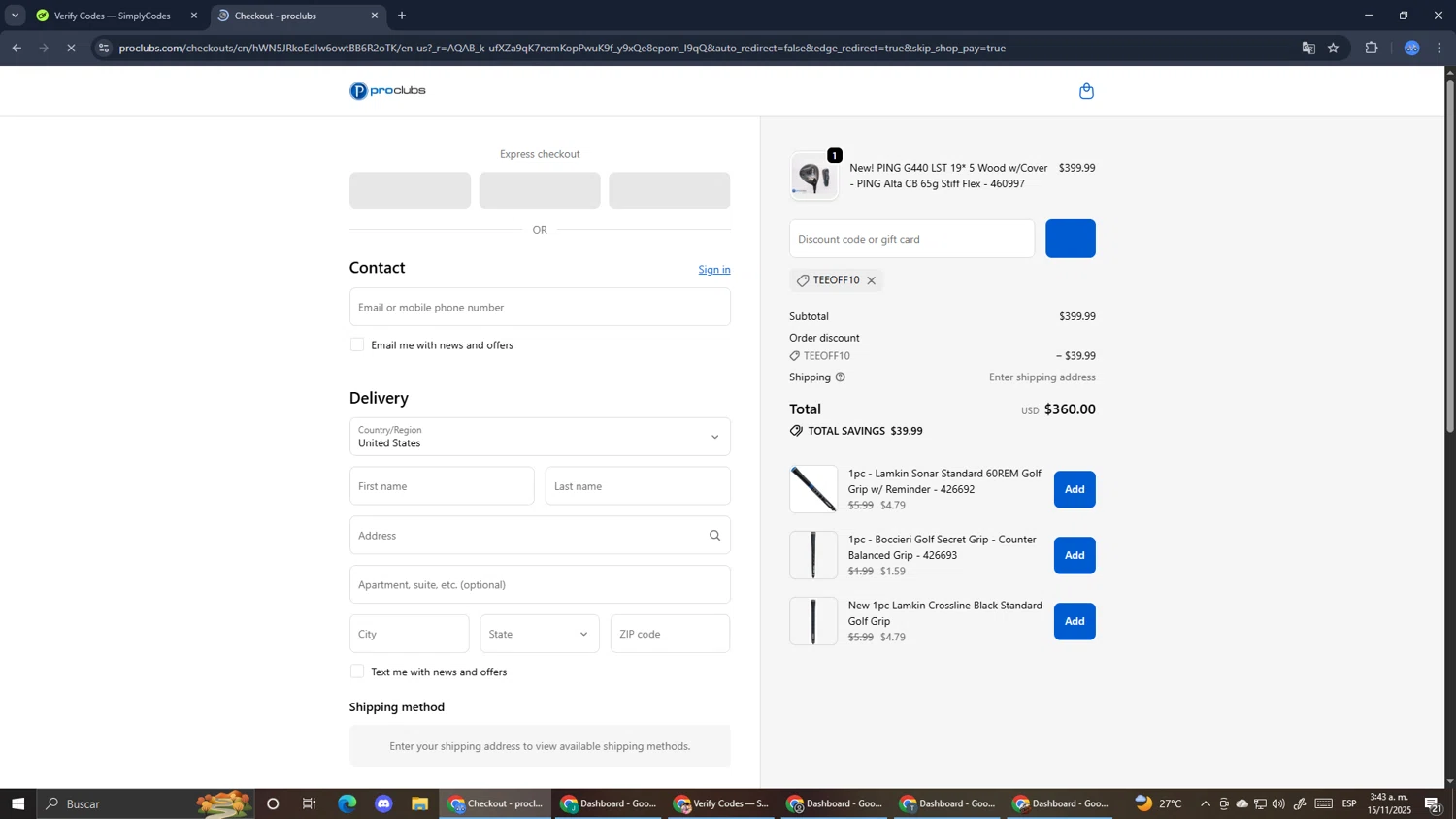The height and width of the screenshot is (819, 1456).
Task: Open the tab search dropdown arrow
Action: tap(15, 16)
